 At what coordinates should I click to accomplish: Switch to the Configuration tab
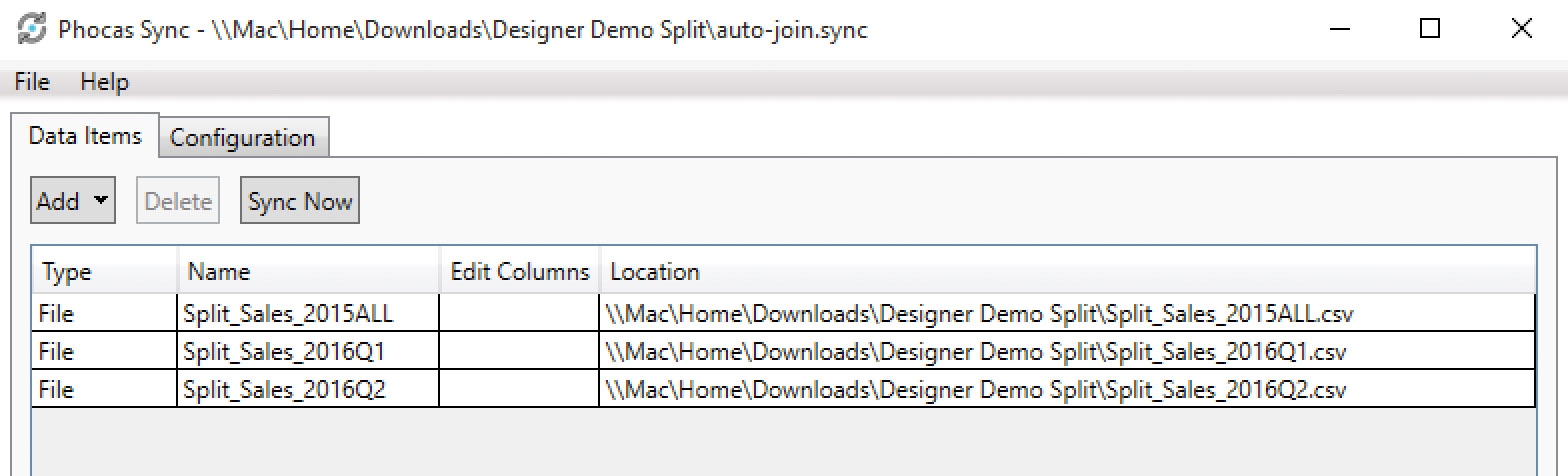(x=242, y=138)
